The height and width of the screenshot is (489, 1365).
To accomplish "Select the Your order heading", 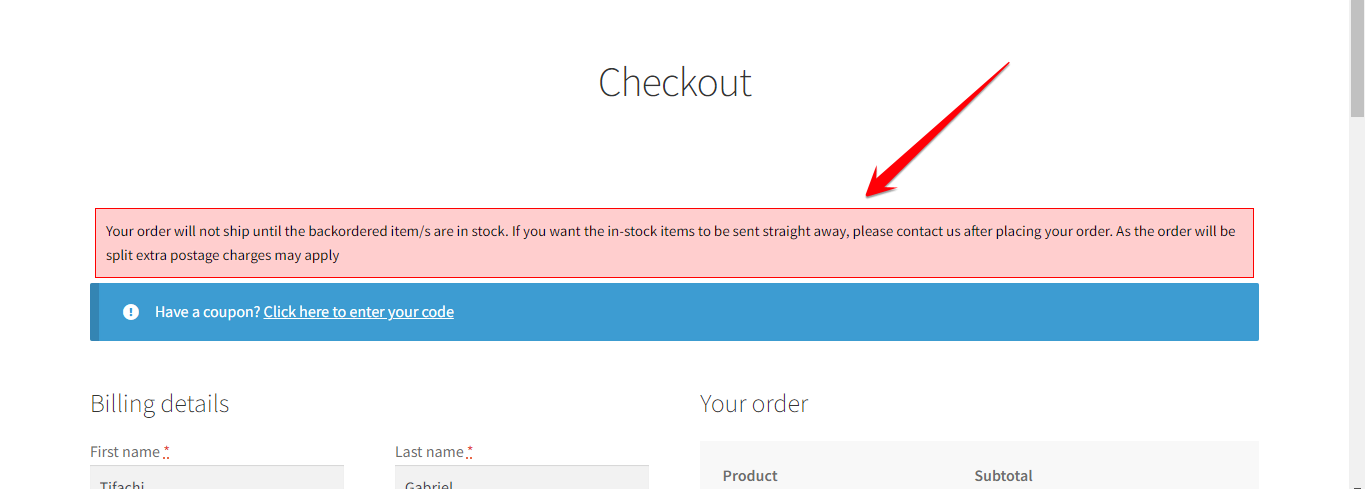I will point(754,404).
